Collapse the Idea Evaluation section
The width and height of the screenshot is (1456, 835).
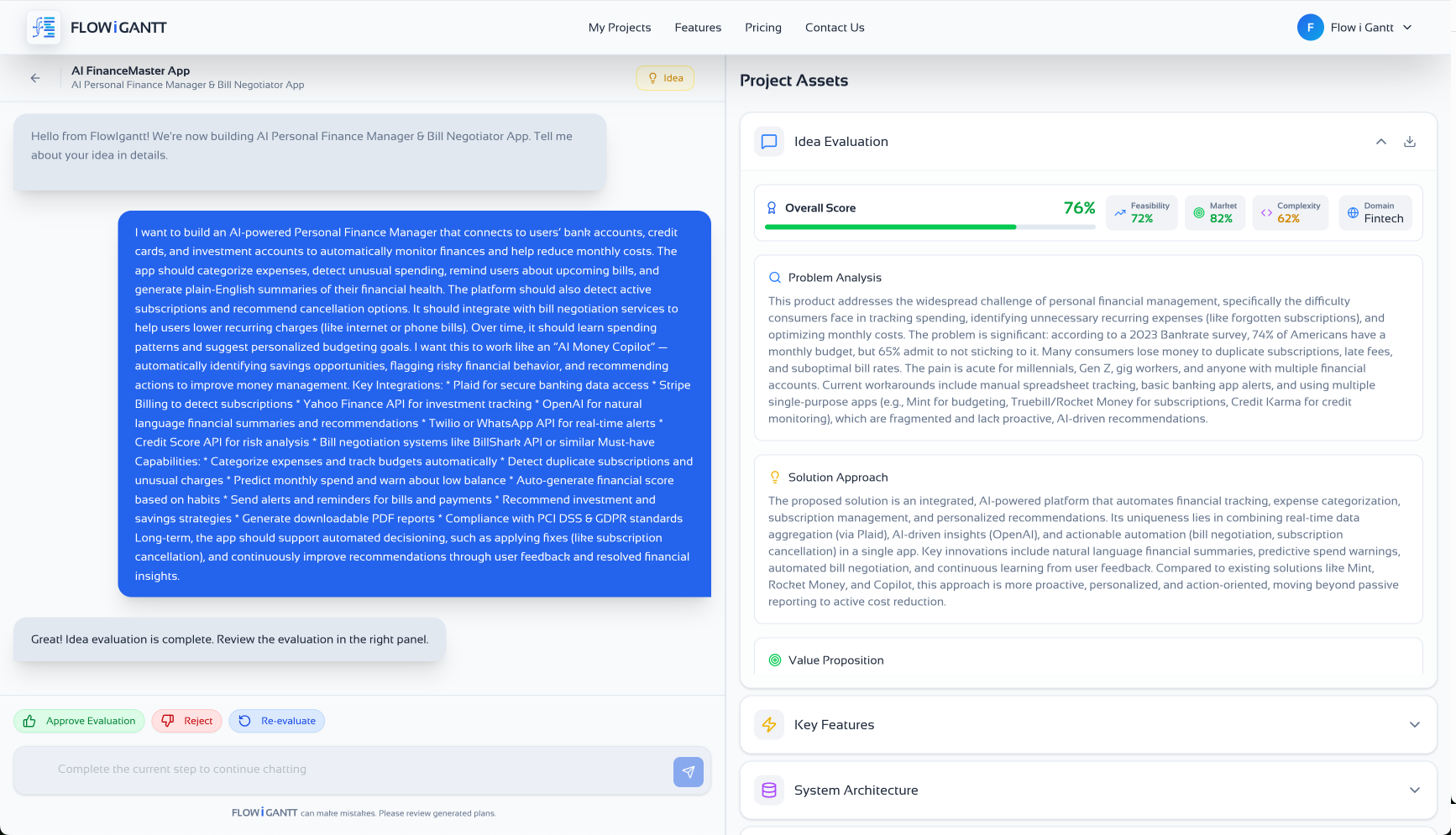pos(1380,142)
